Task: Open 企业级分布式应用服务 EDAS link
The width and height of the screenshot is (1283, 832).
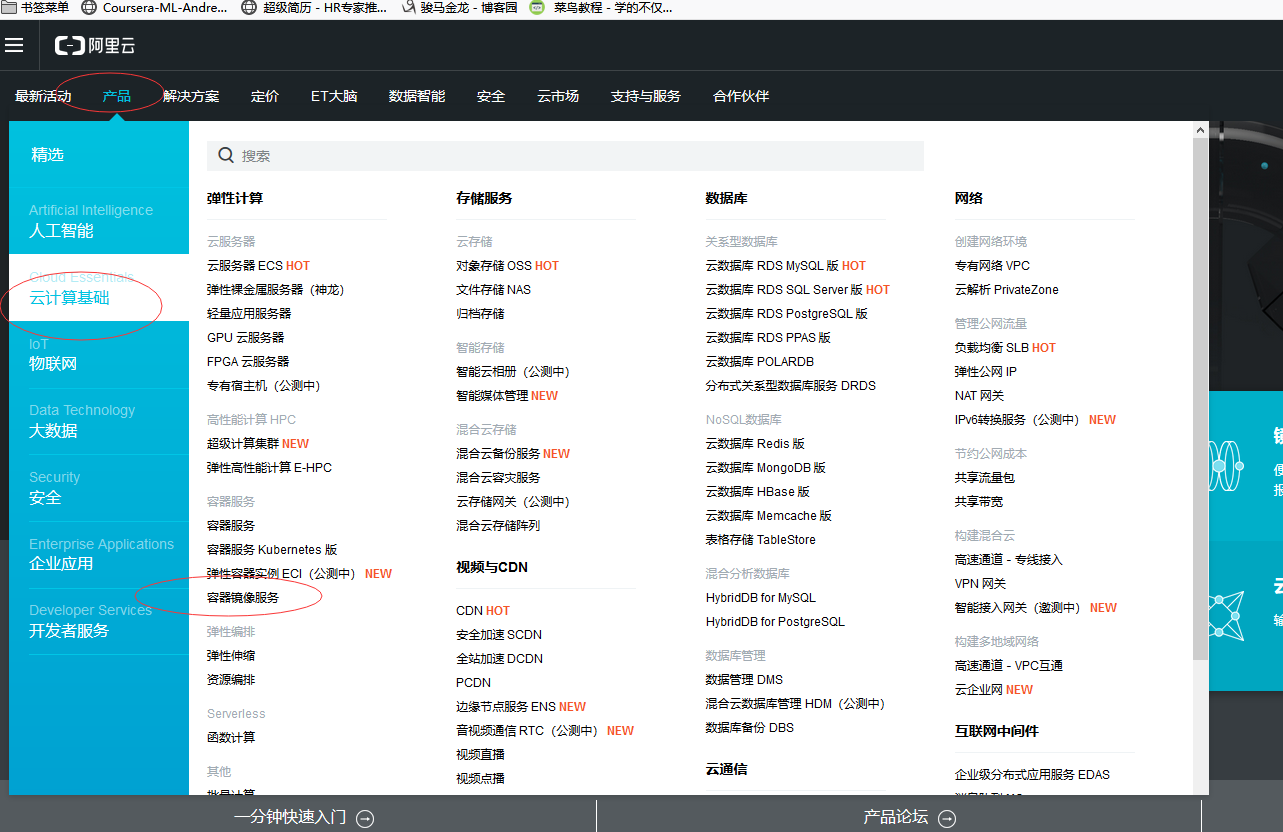Action: pos(1032,774)
